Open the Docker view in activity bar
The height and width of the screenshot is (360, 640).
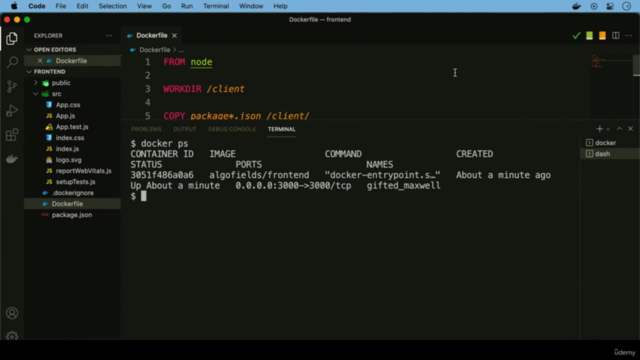tap(12, 158)
